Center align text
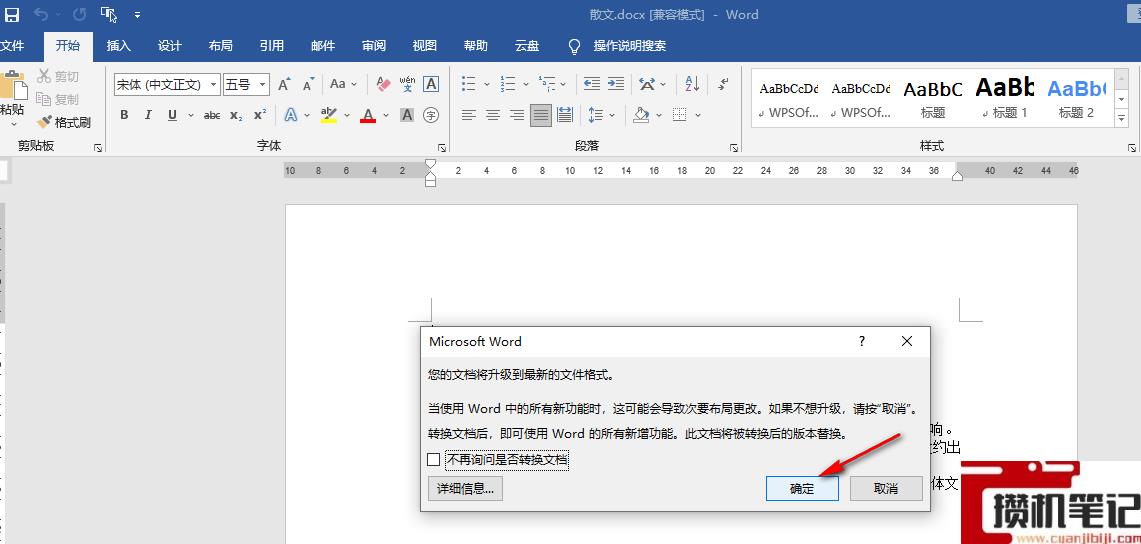Screen dimensions: 1141x544 (x=493, y=115)
